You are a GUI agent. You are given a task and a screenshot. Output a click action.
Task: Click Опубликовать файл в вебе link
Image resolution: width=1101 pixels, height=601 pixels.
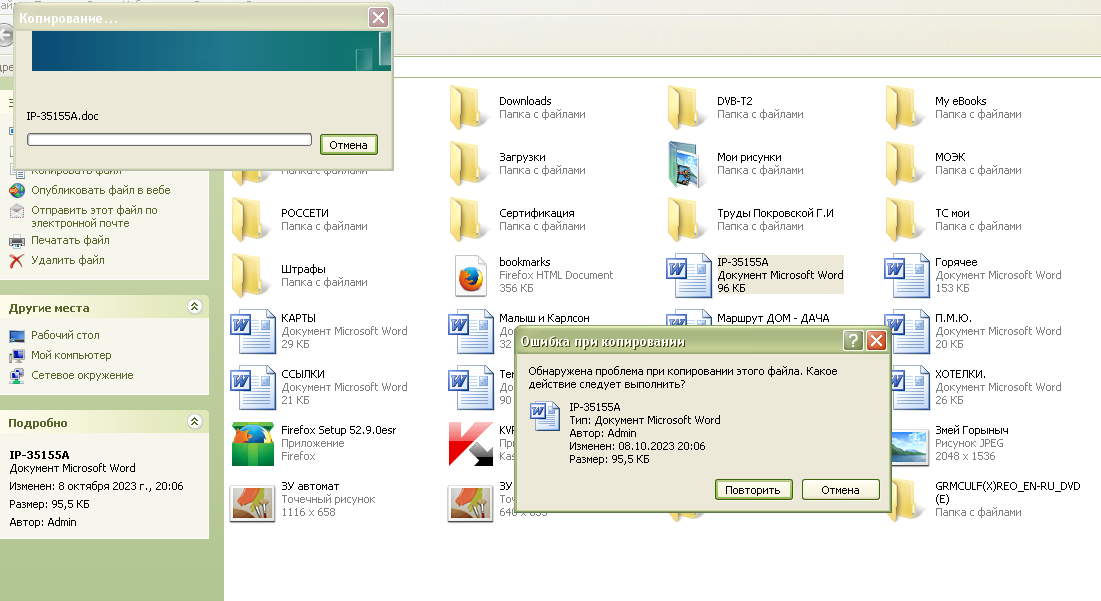(100, 190)
